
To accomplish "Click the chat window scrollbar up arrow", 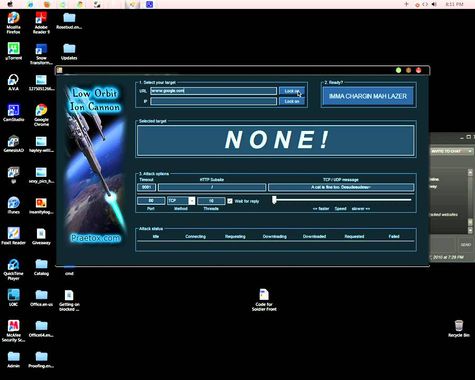I will click(x=470, y=172).
